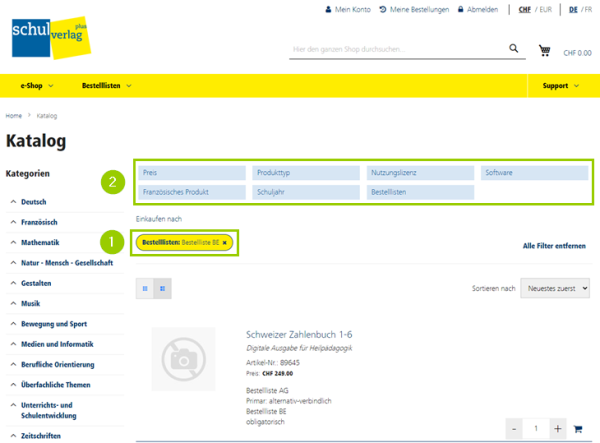Add product to cart with cart button
This screenshot has height=443, width=600.
(x=579, y=428)
